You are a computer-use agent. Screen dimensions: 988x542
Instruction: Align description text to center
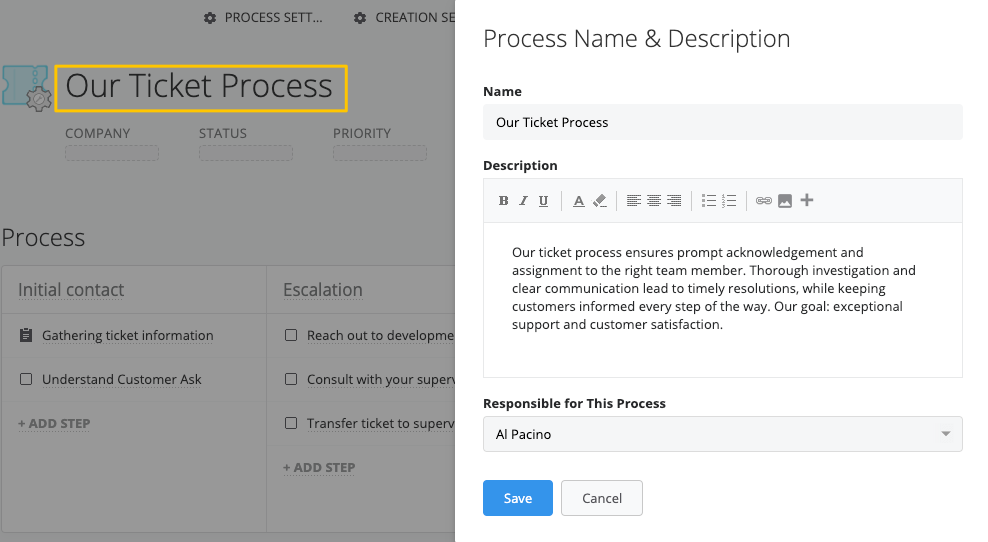pyautogui.click(x=654, y=201)
